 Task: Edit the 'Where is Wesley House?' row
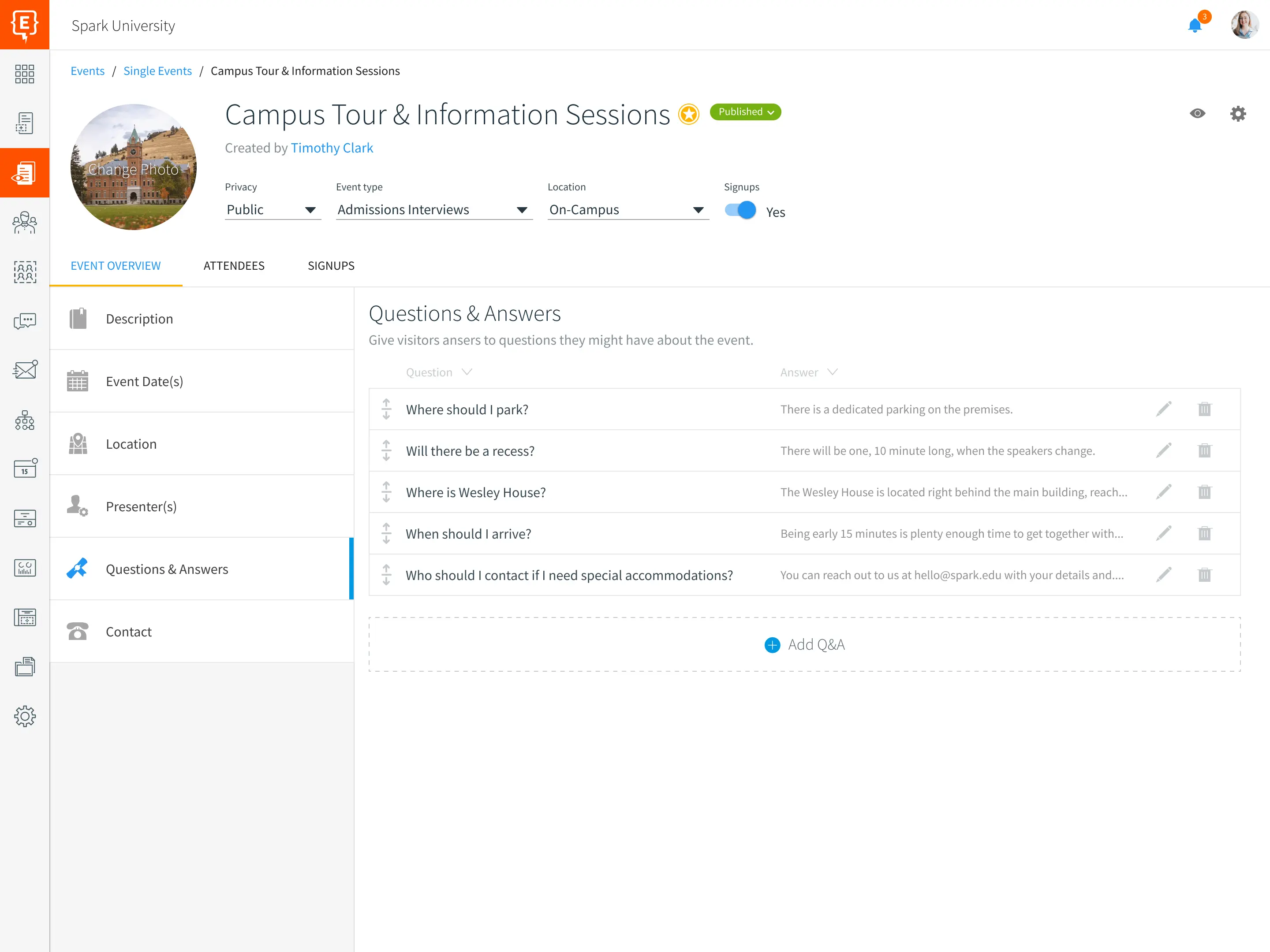click(x=1164, y=492)
